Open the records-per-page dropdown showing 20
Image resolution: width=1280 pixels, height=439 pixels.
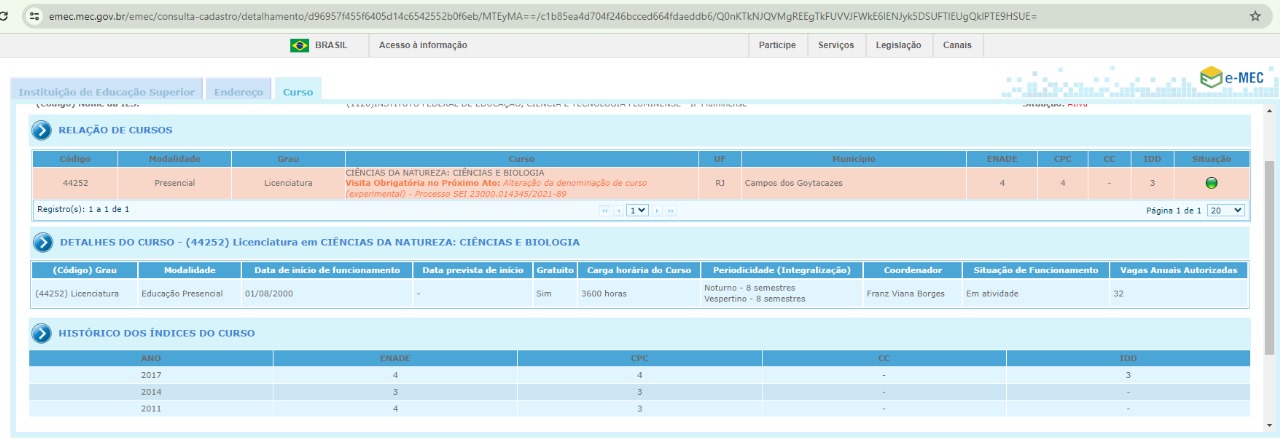pos(1225,210)
